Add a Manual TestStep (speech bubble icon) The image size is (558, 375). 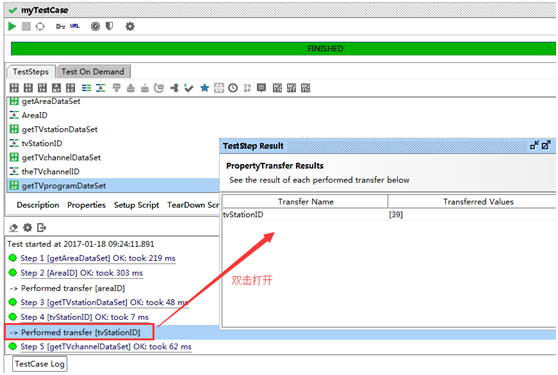click(x=261, y=88)
